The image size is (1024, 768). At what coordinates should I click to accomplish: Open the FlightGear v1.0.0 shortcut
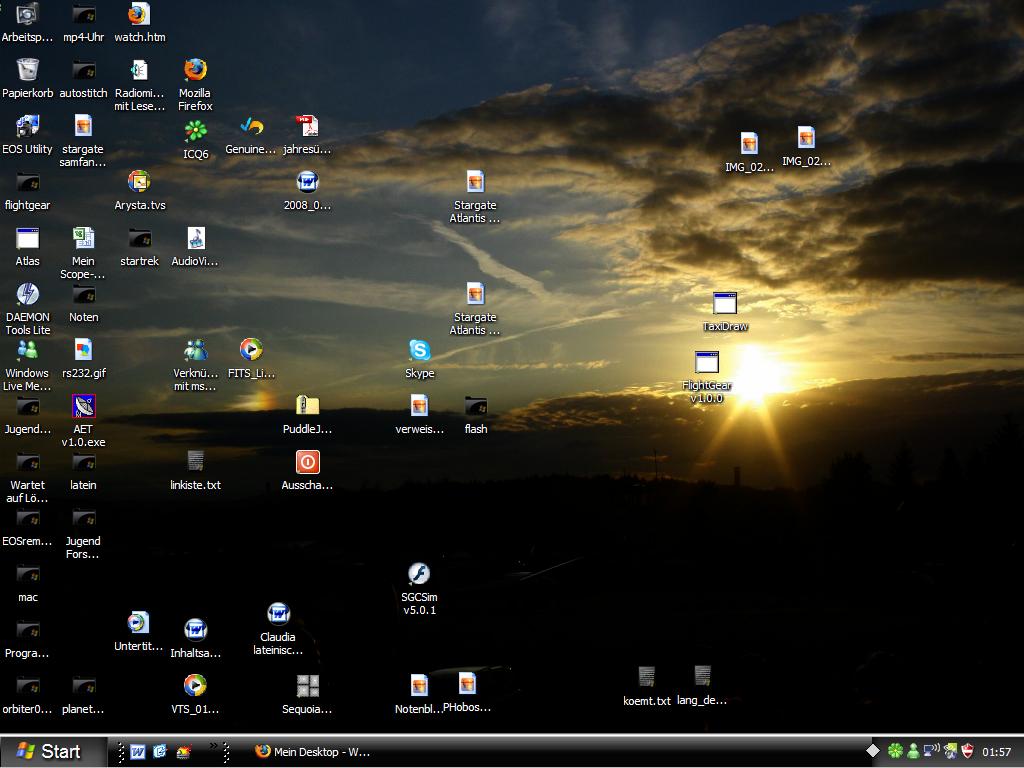click(x=707, y=363)
